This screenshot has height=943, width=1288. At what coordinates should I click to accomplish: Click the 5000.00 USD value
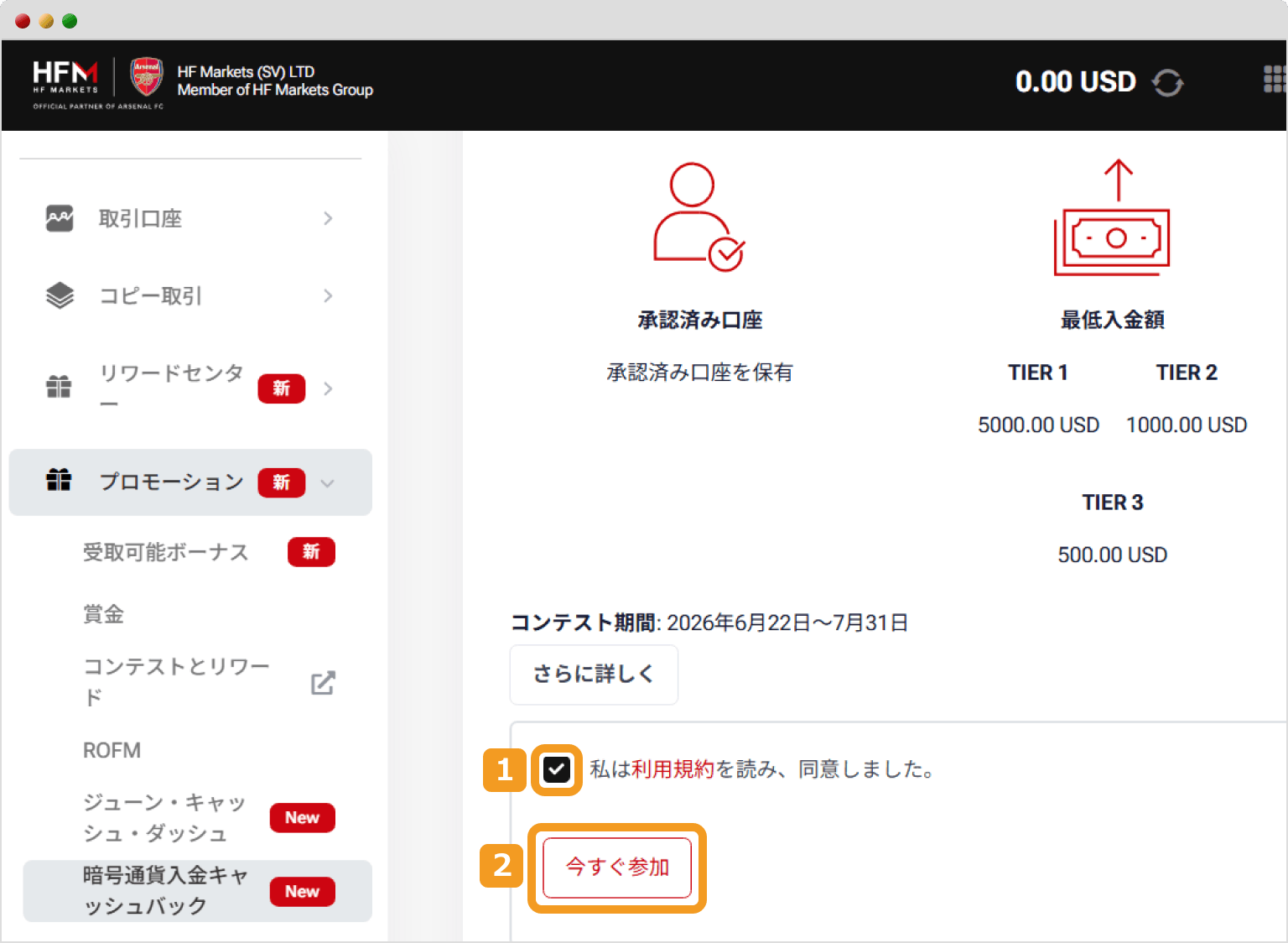coord(1038,425)
